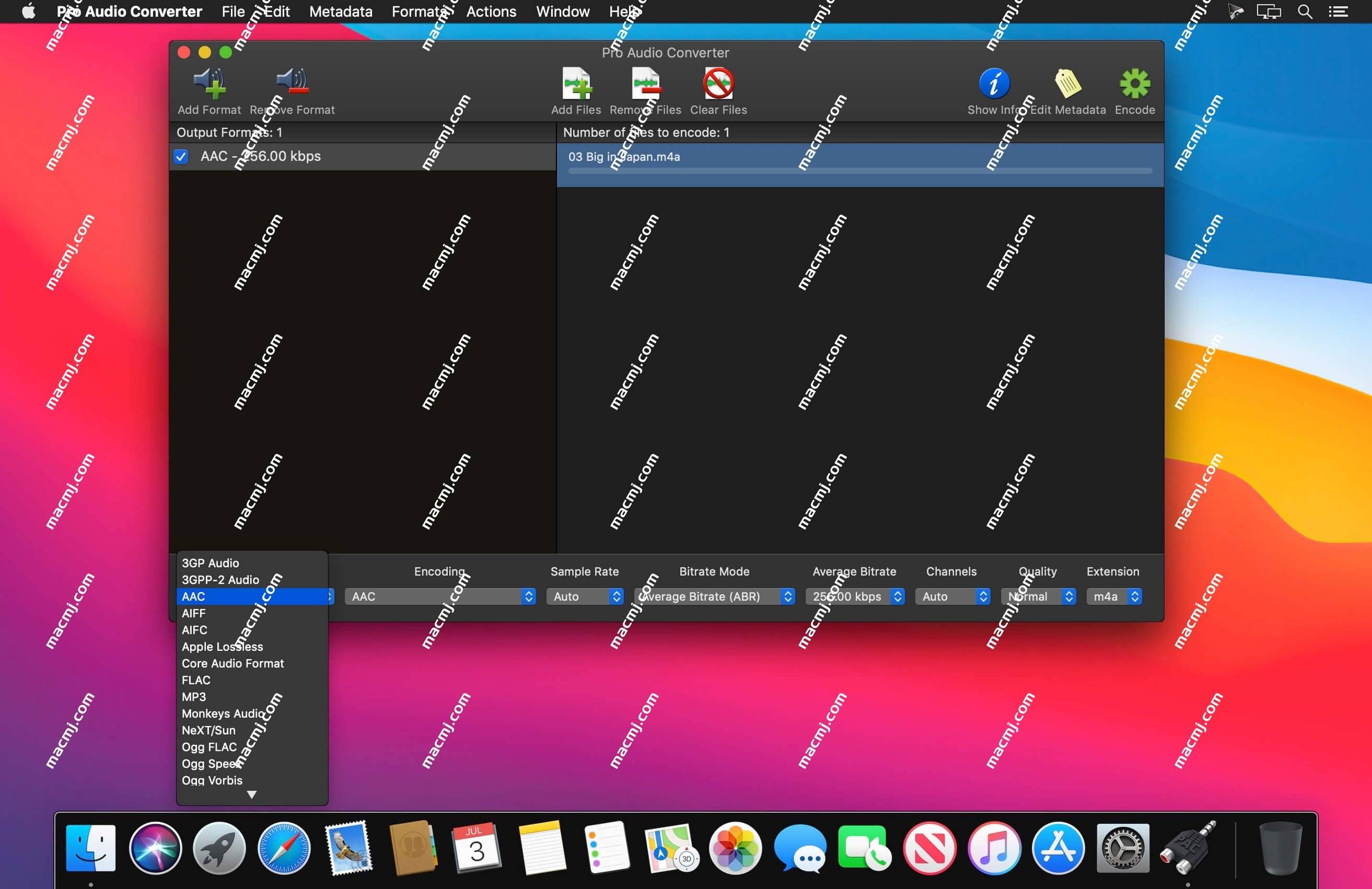Choose MP3 from the format list

(252, 697)
